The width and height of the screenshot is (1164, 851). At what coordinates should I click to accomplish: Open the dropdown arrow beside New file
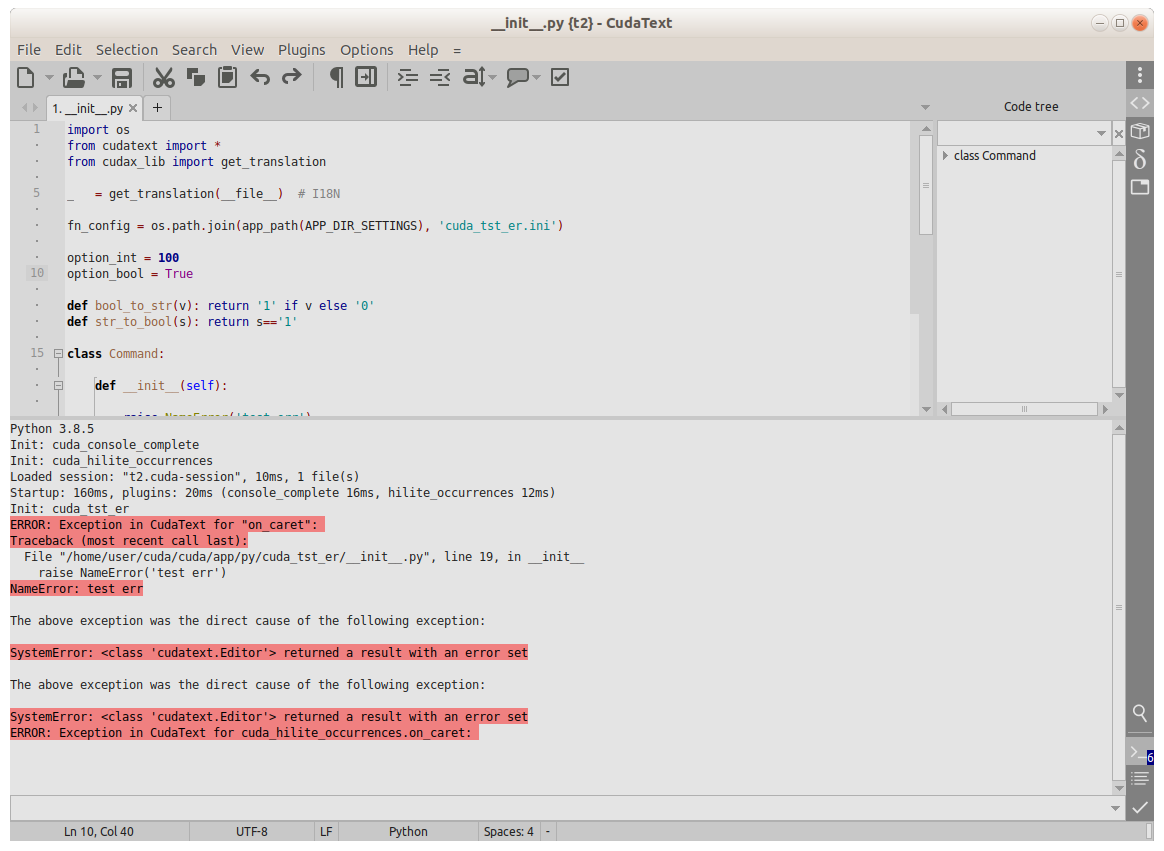point(49,77)
